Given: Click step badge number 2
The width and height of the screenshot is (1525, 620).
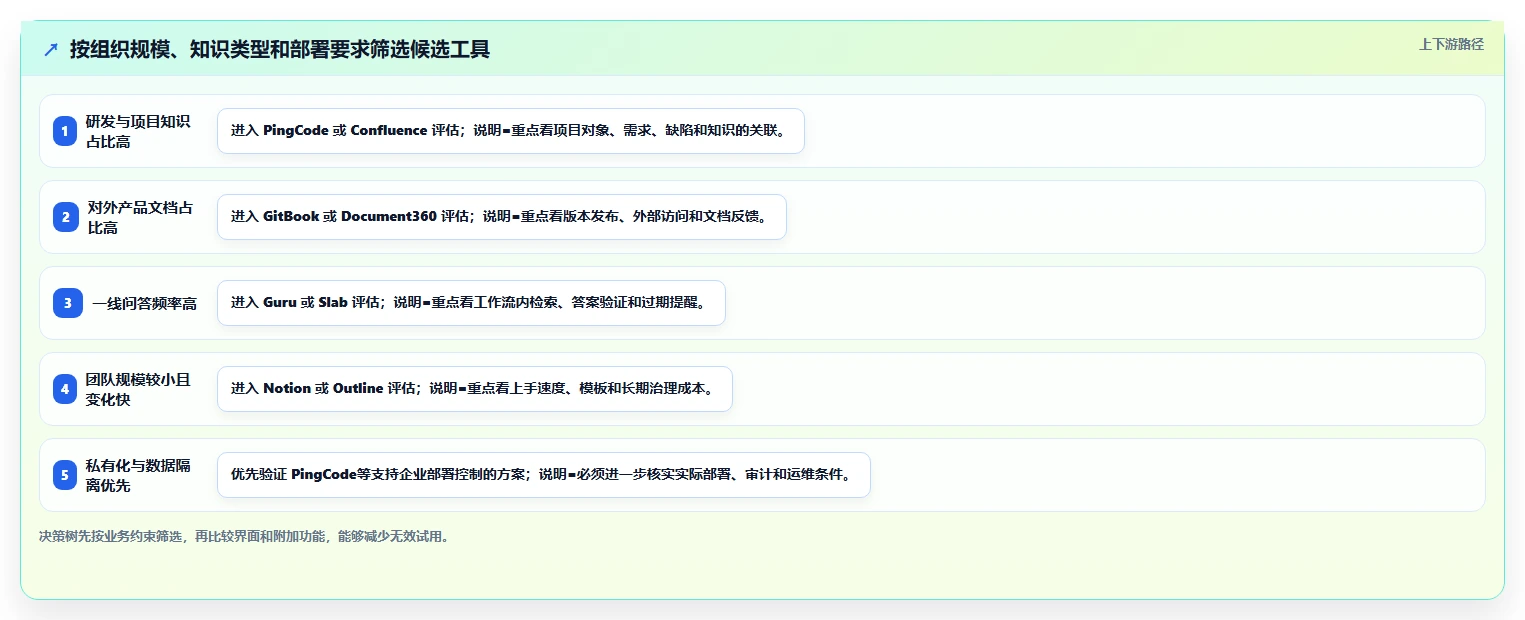Looking at the screenshot, I should [x=65, y=217].
